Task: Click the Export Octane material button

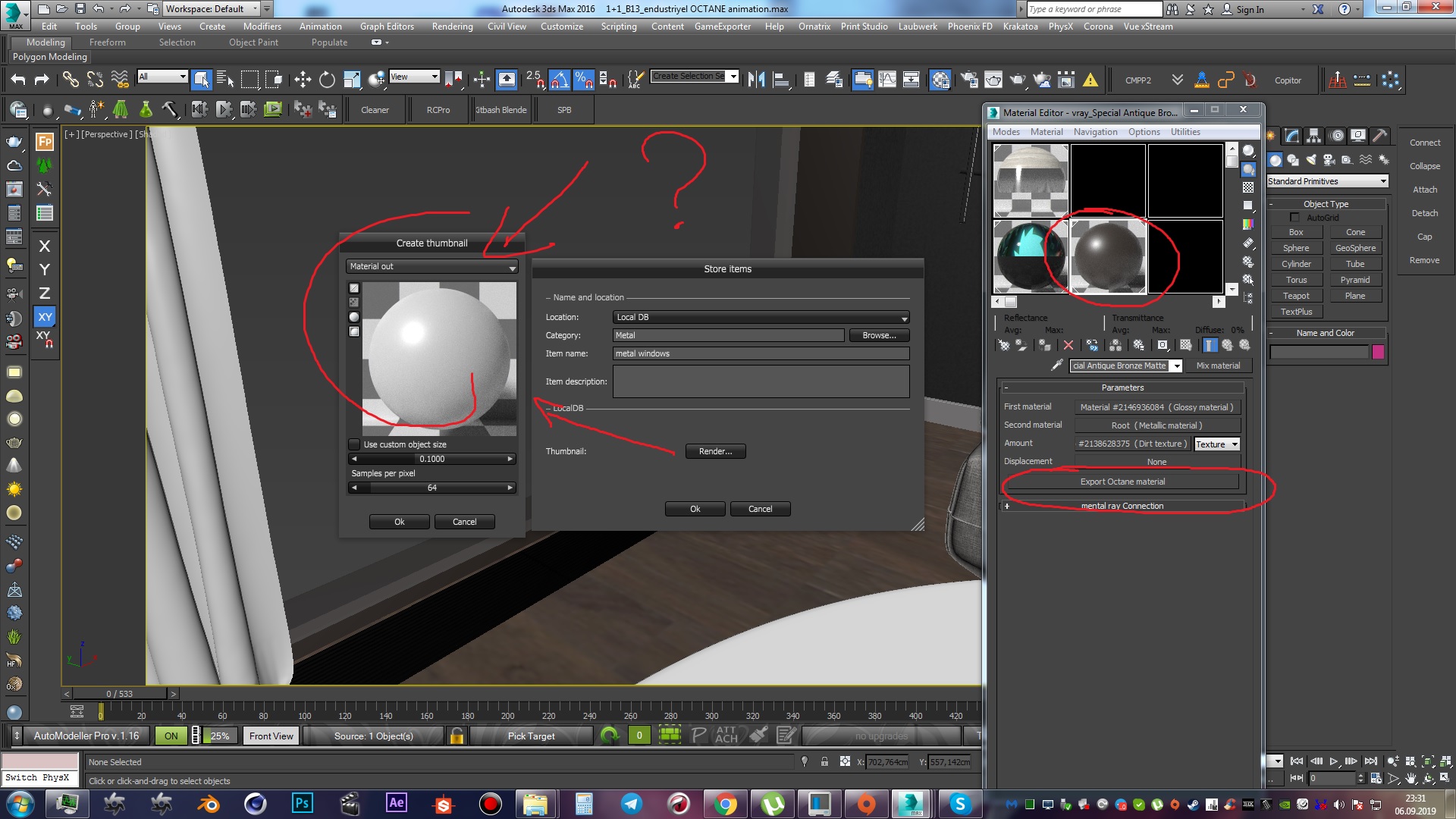Action: [1122, 482]
